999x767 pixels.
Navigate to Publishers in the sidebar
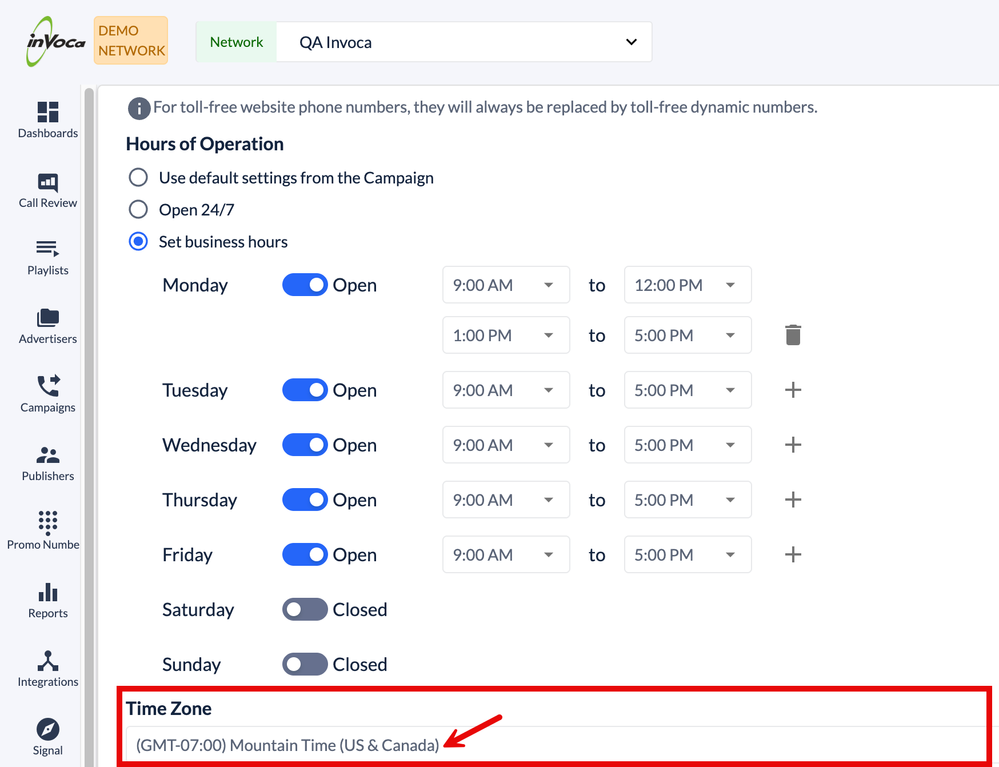(x=47, y=462)
